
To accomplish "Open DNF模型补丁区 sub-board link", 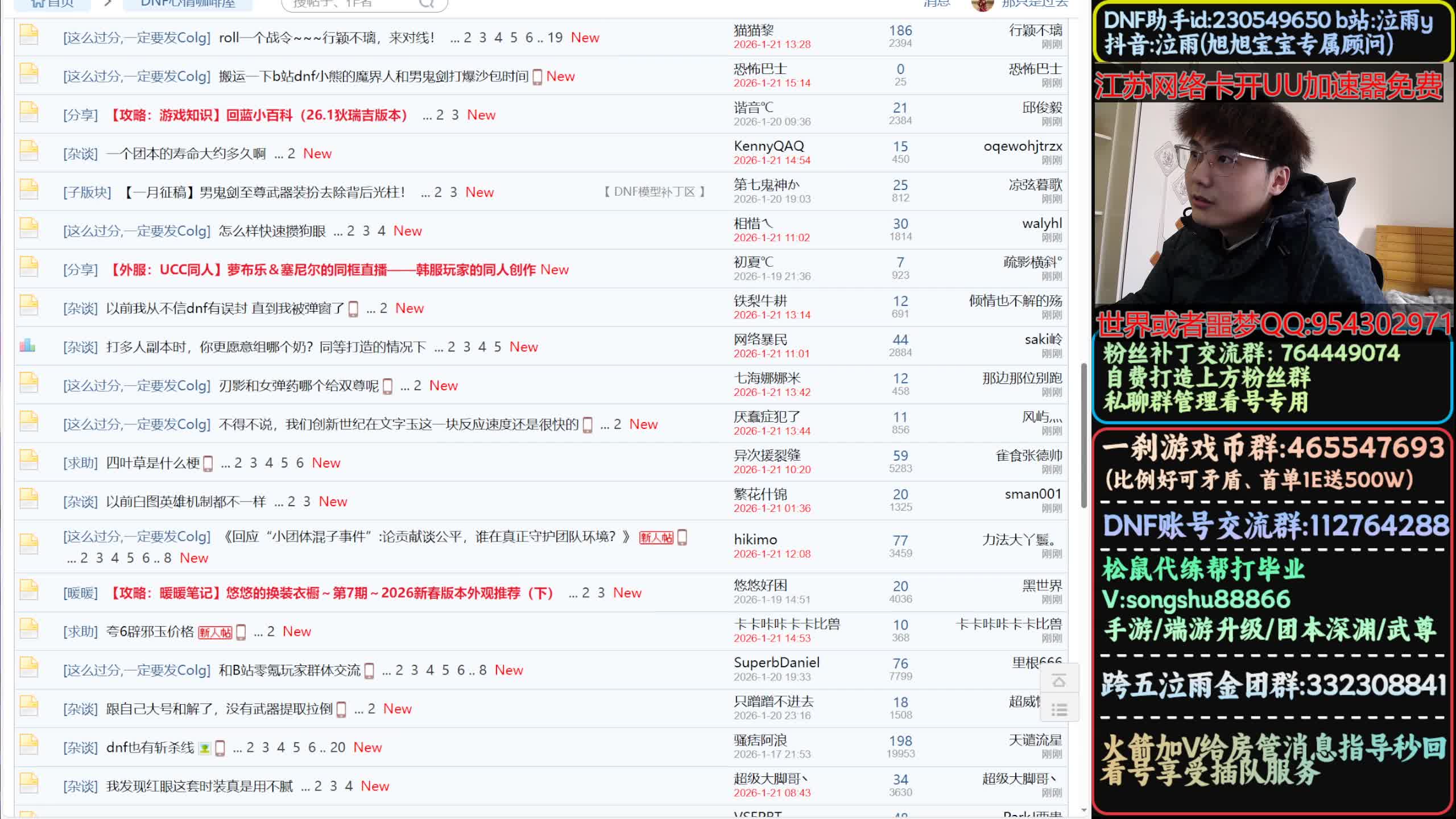I will (654, 192).
